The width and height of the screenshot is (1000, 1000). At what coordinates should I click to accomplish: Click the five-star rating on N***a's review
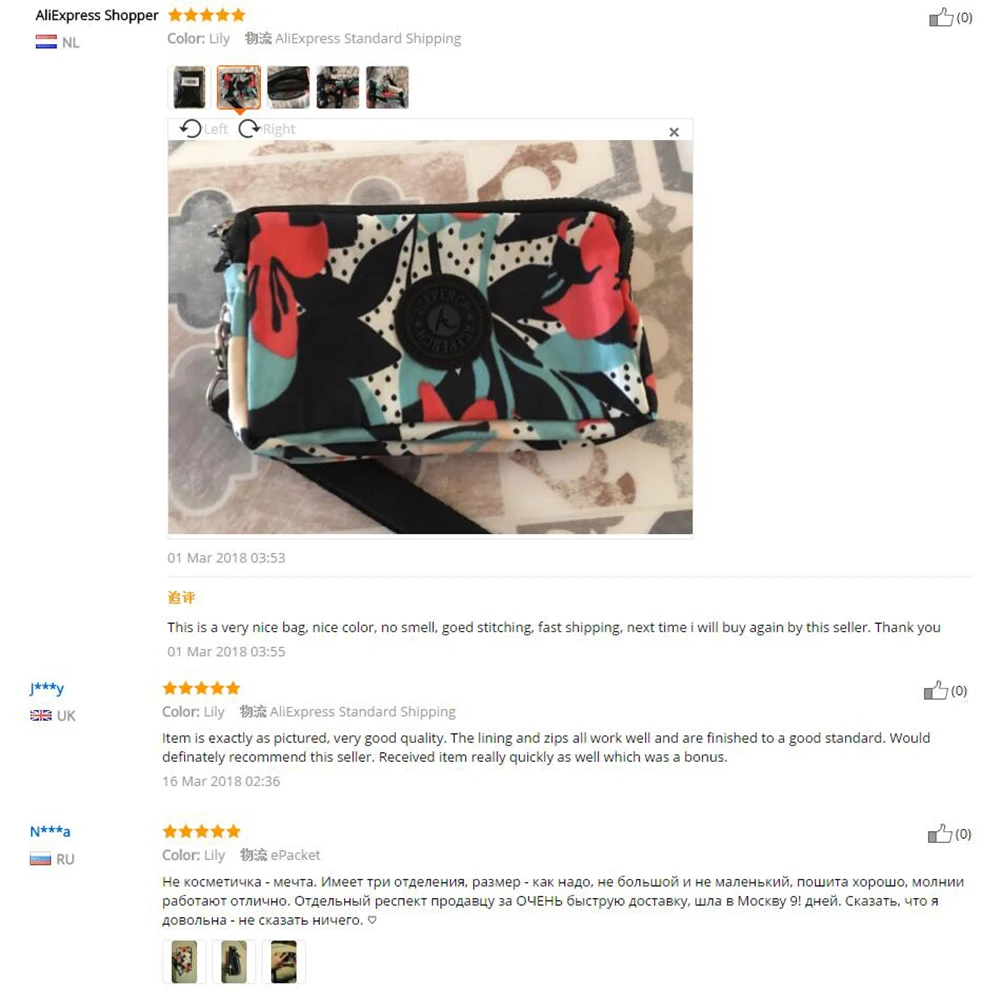point(202,831)
